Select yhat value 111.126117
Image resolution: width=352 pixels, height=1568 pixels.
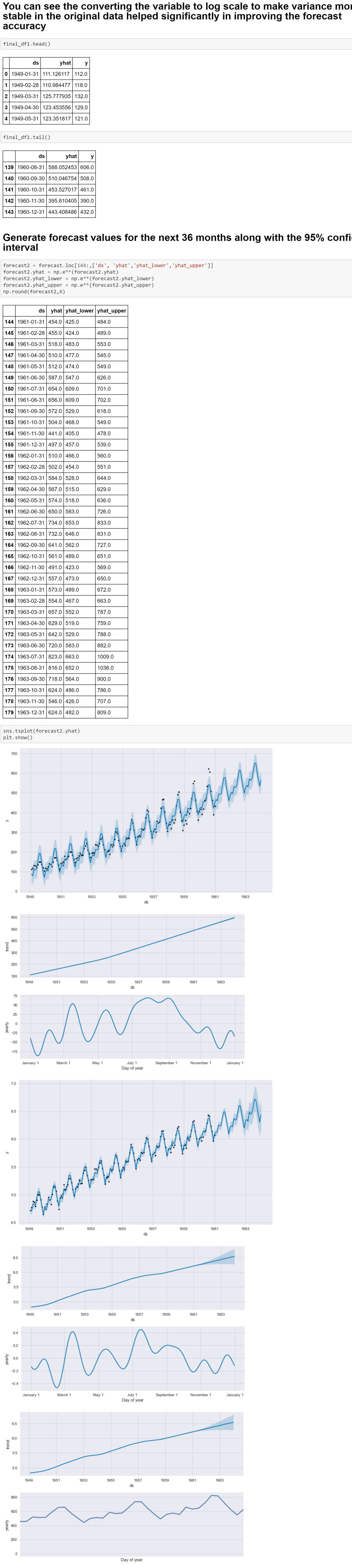[57, 73]
